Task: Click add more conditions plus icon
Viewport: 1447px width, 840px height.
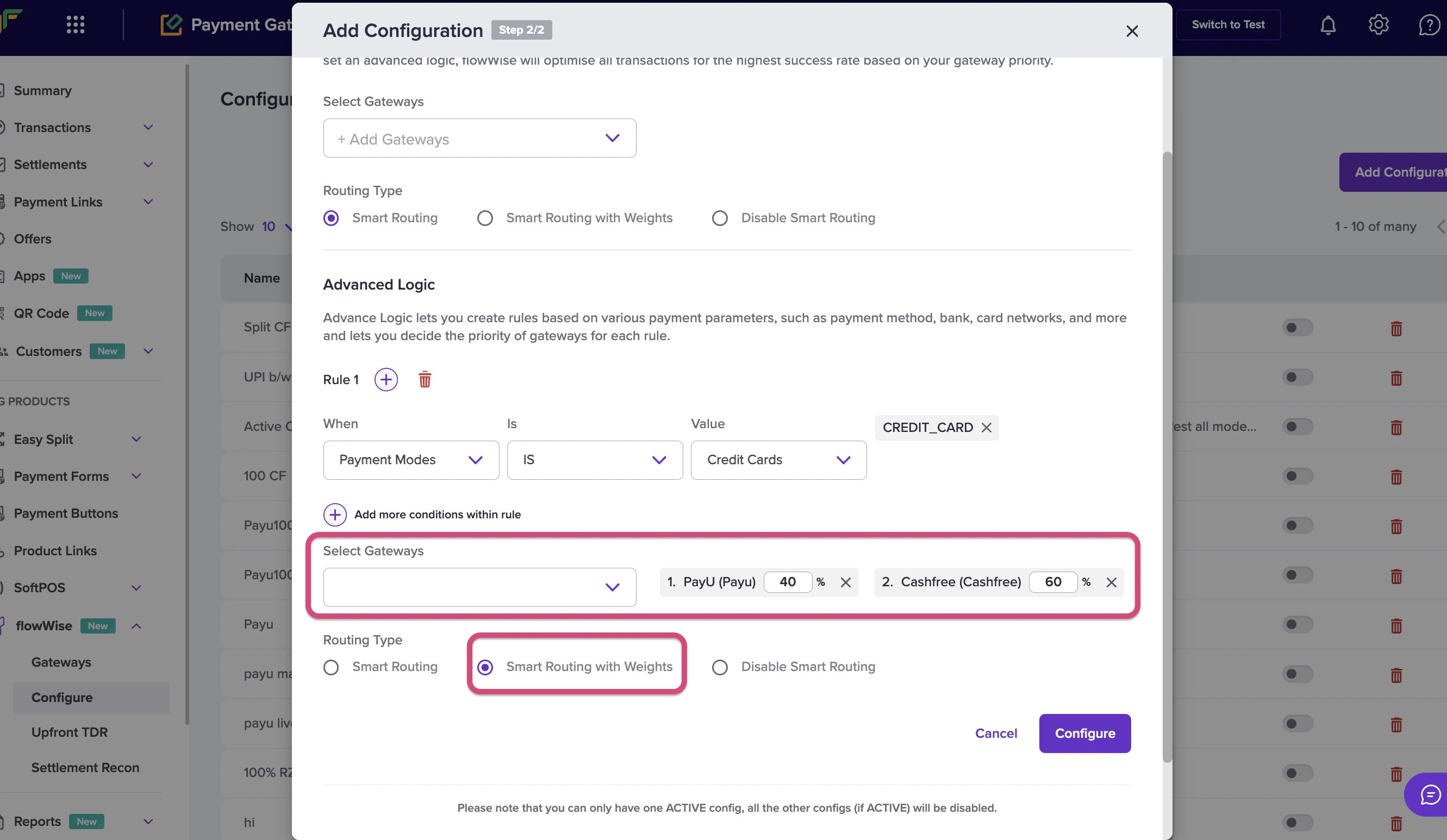Action: 335,515
